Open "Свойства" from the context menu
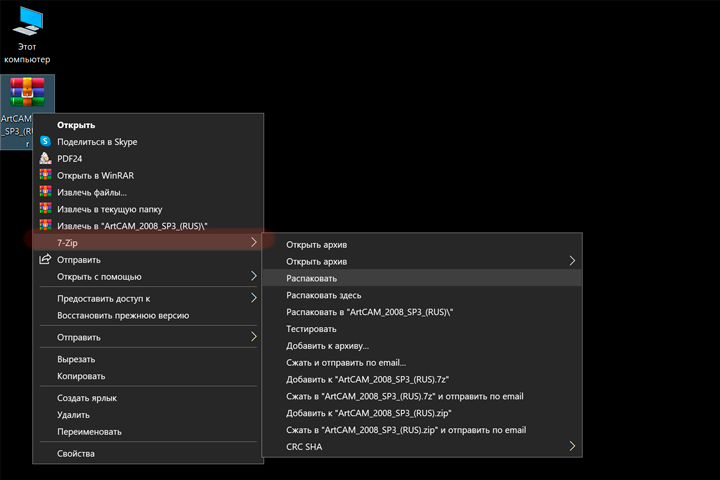 76,454
